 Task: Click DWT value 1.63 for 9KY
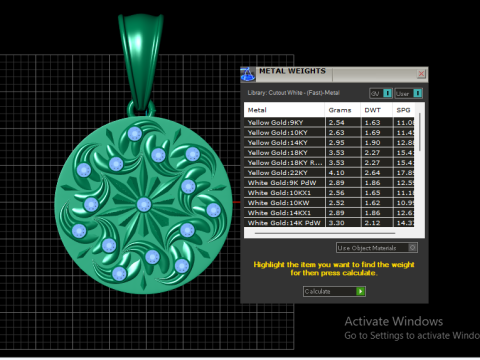tap(372, 122)
